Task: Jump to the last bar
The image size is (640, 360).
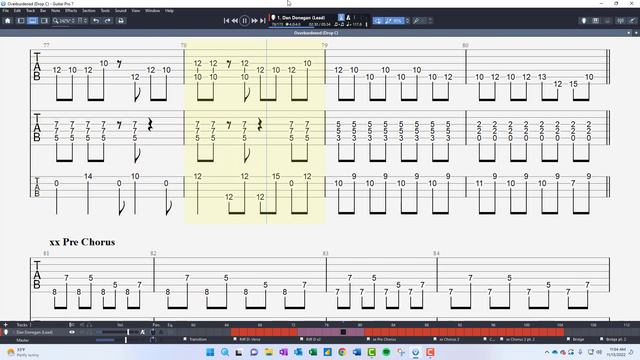Action: click(x=262, y=20)
